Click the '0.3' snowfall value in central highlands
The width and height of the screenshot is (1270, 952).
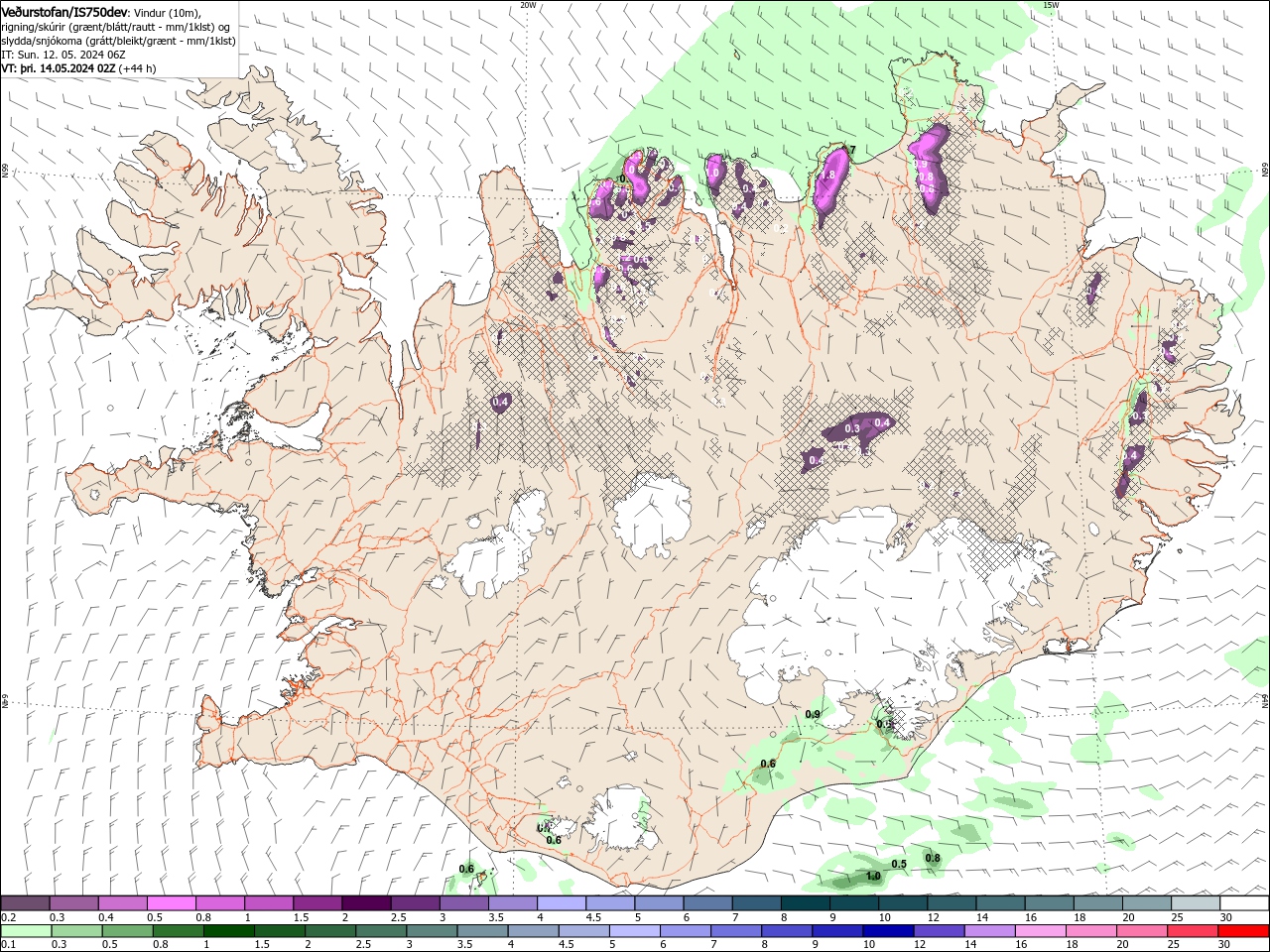click(x=852, y=428)
